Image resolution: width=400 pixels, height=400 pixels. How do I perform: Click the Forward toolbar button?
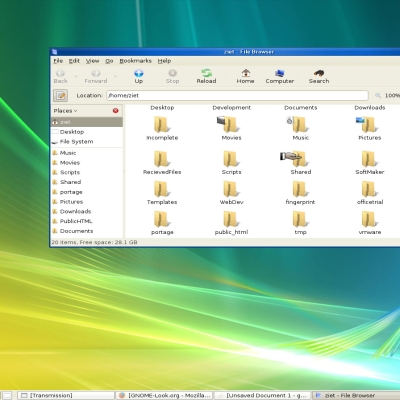pos(96,76)
